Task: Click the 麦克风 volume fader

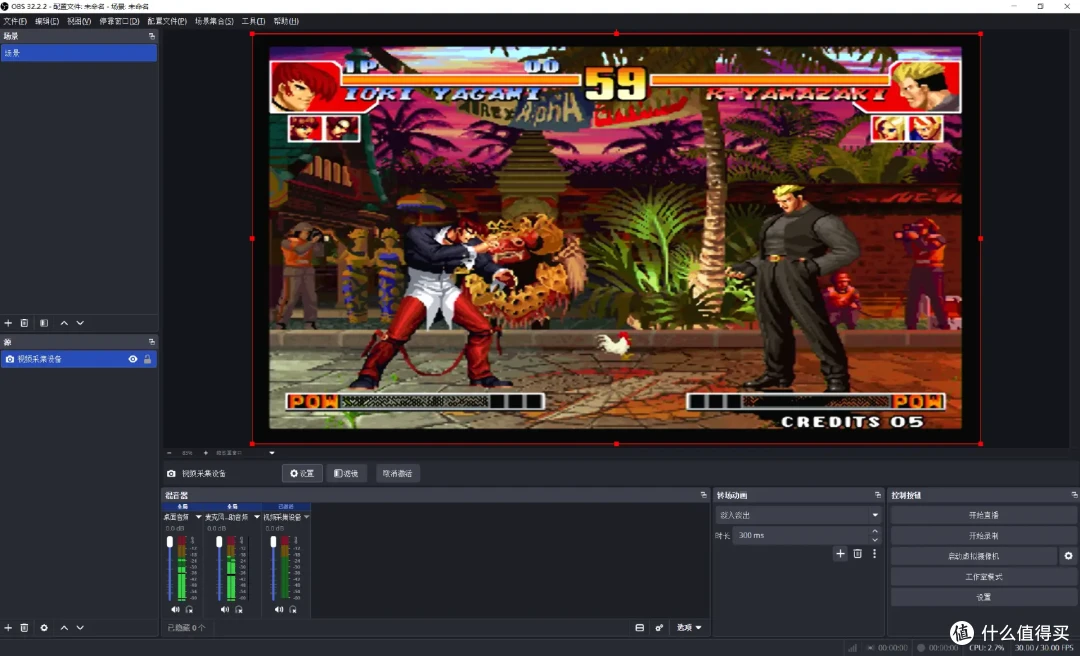Action: [x=219, y=542]
